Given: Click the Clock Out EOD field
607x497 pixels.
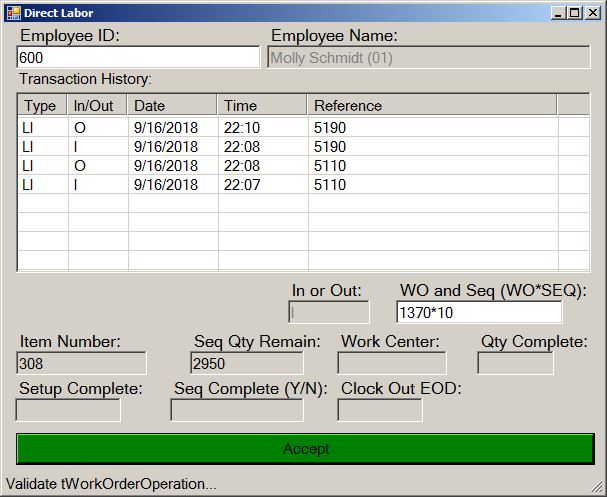Looking at the screenshot, I should pyautogui.click(x=379, y=410).
